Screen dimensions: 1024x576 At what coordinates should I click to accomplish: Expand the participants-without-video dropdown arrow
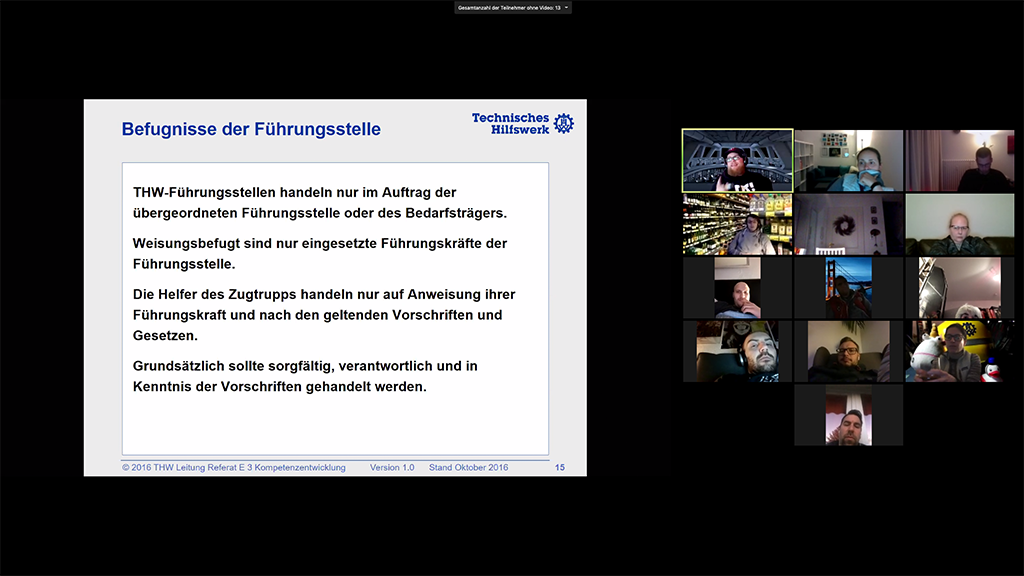click(x=567, y=7)
